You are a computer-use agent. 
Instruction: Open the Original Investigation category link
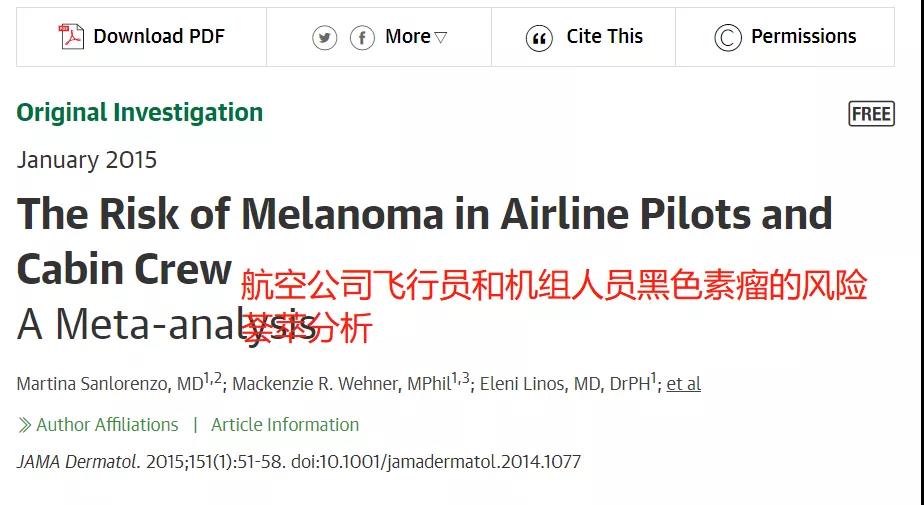(x=140, y=113)
